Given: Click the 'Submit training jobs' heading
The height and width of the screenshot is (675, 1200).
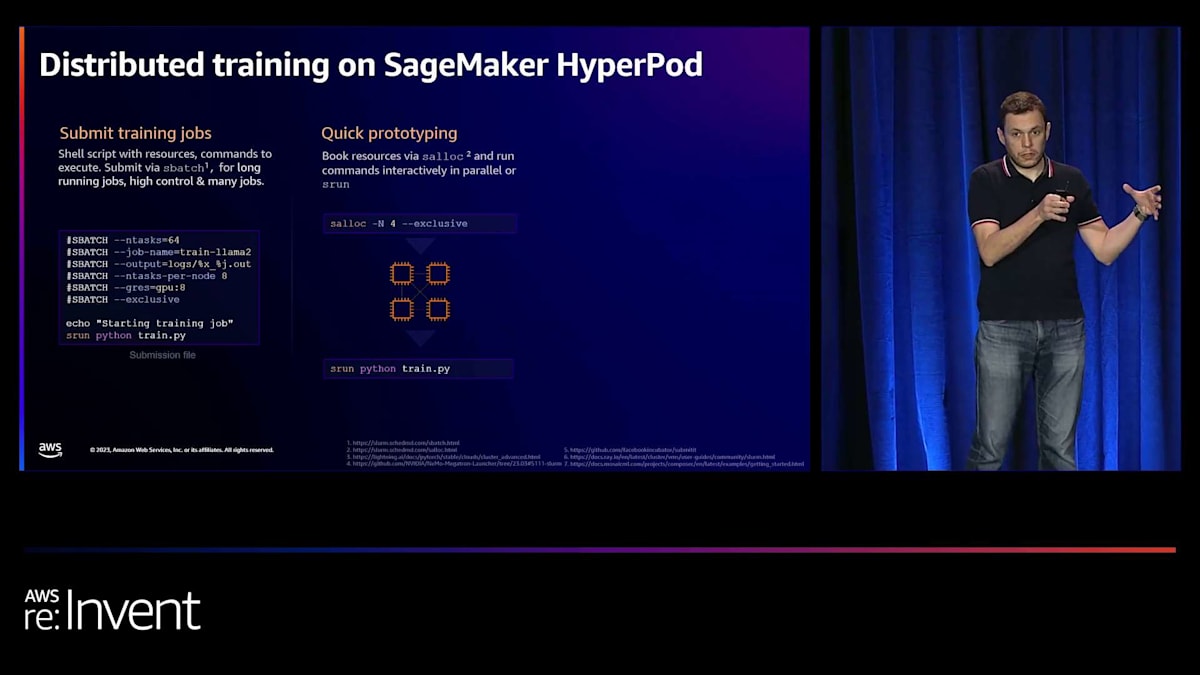Looking at the screenshot, I should pyautogui.click(x=135, y=133).
